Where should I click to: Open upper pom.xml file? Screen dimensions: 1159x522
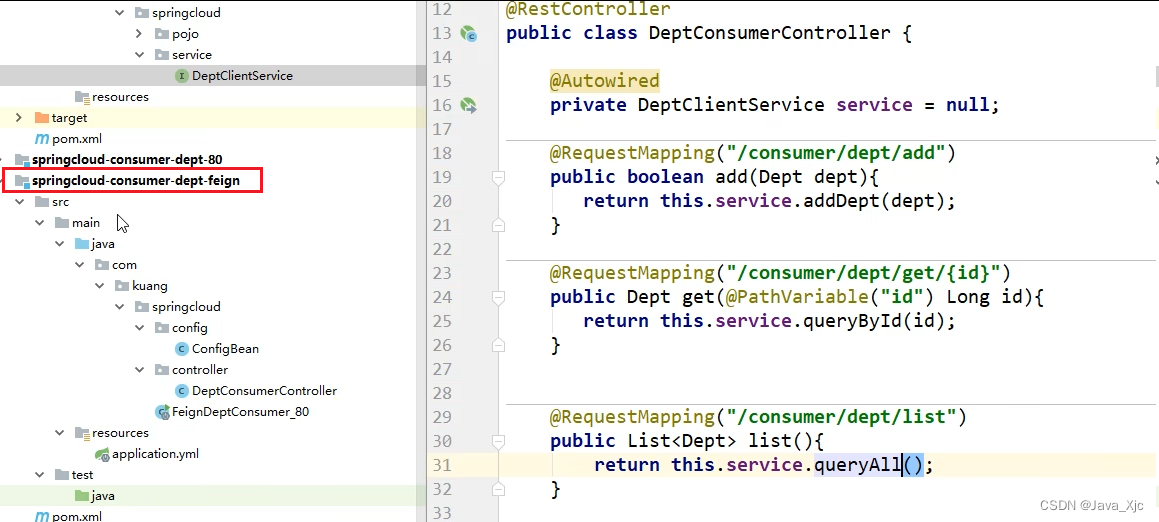tap(77, 139)
